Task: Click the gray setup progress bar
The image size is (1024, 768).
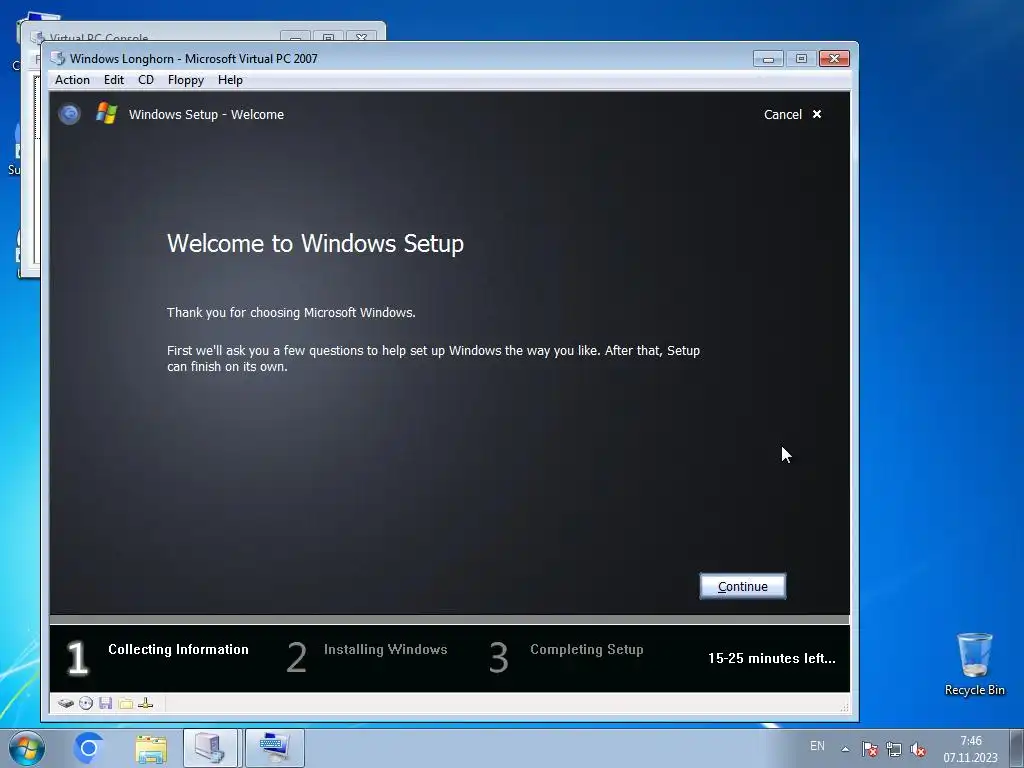Action: click(449, 619)
